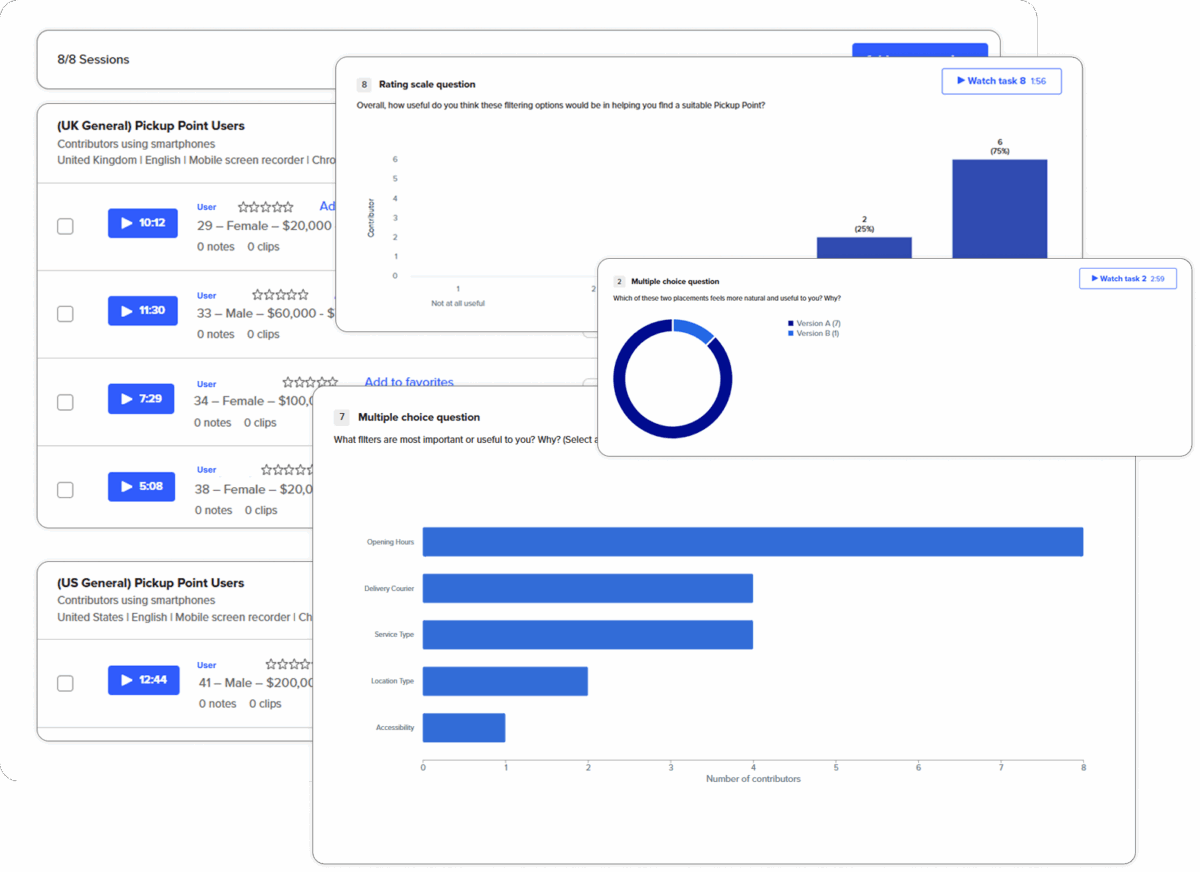
Task: Click the Version B legend swatch
Action: [791, 334]
